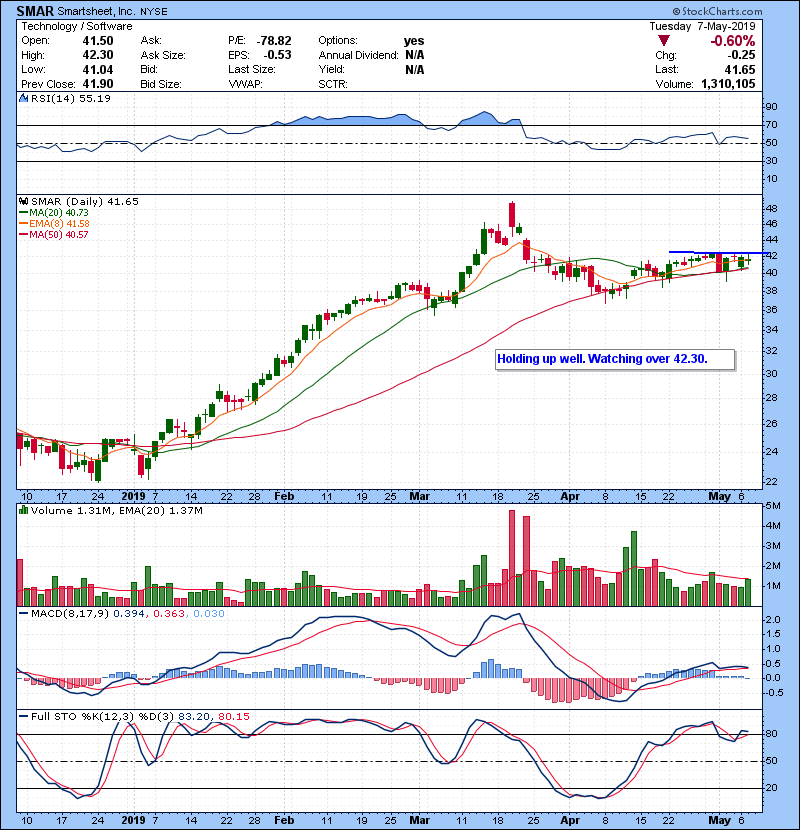800x830 pixels.
Task: Click the MA(20) 40.73 legend text
Action: [x=59, y=213]
